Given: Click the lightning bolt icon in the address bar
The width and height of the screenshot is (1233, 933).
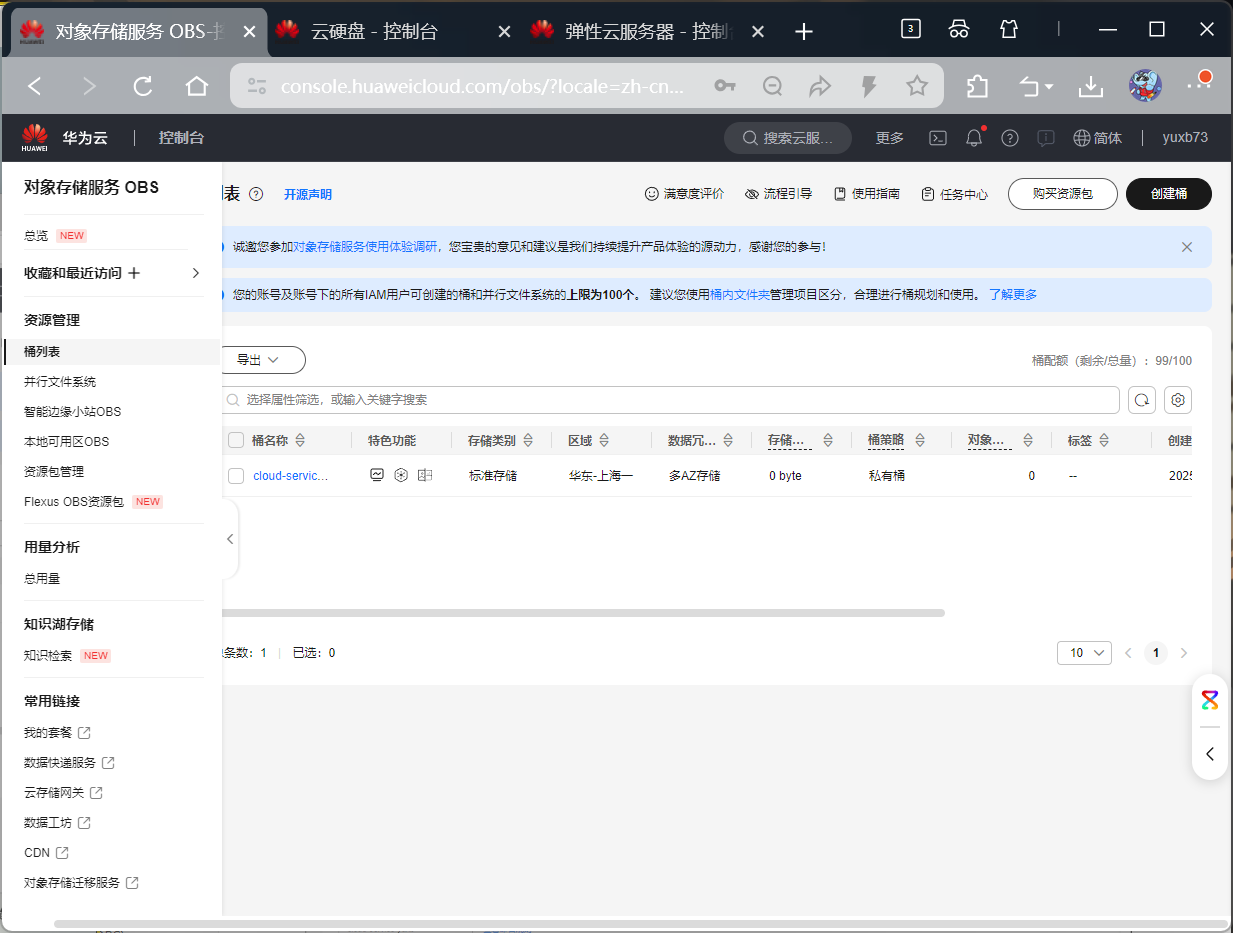Looking at the screenshot, I should pos(870,87).
